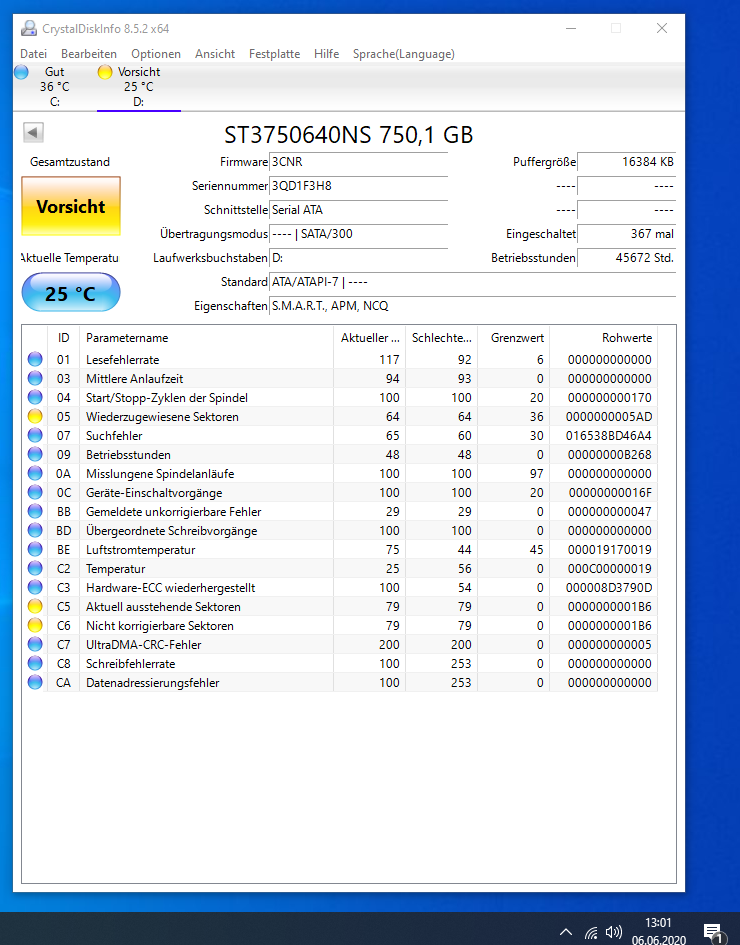
Task: Open the Bearbeiten menu
Action: tap(89, 54)
